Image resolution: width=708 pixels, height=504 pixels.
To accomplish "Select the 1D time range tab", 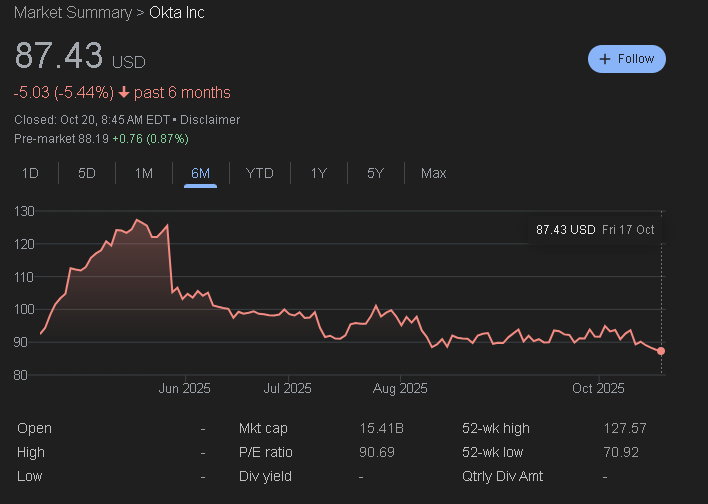I will click(x=30, y=173).
